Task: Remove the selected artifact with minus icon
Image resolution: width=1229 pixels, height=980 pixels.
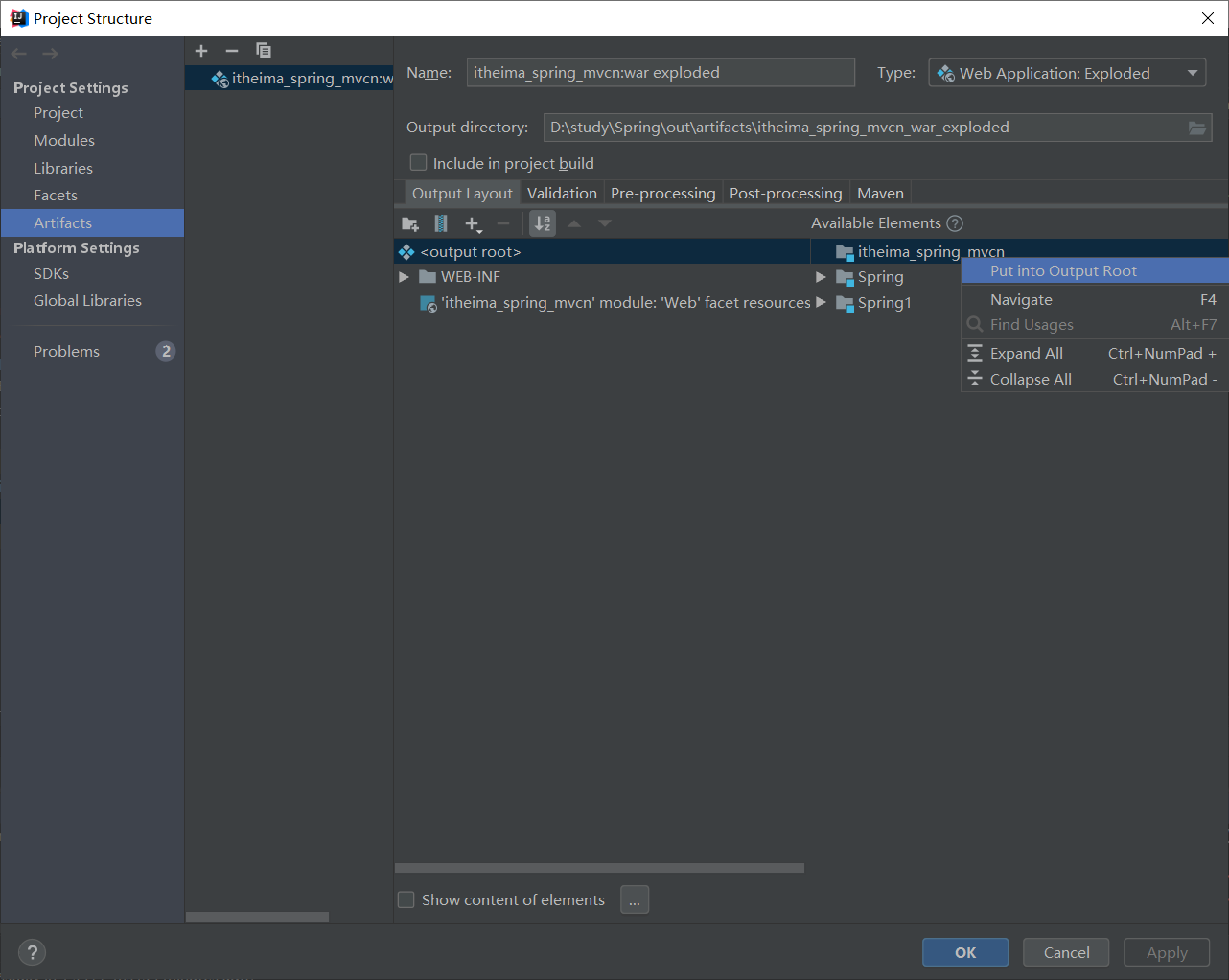Action: point(232,51)
